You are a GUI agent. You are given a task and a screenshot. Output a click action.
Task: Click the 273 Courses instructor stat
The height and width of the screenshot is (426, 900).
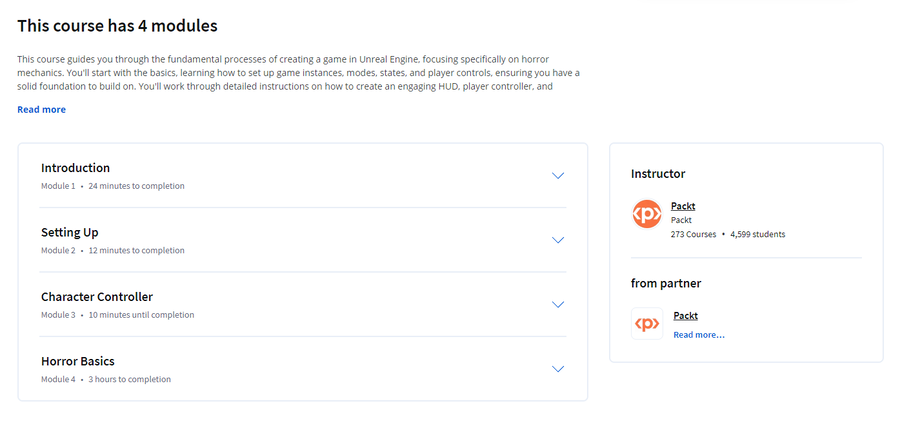pyautogui.click(x=693, y=234)
